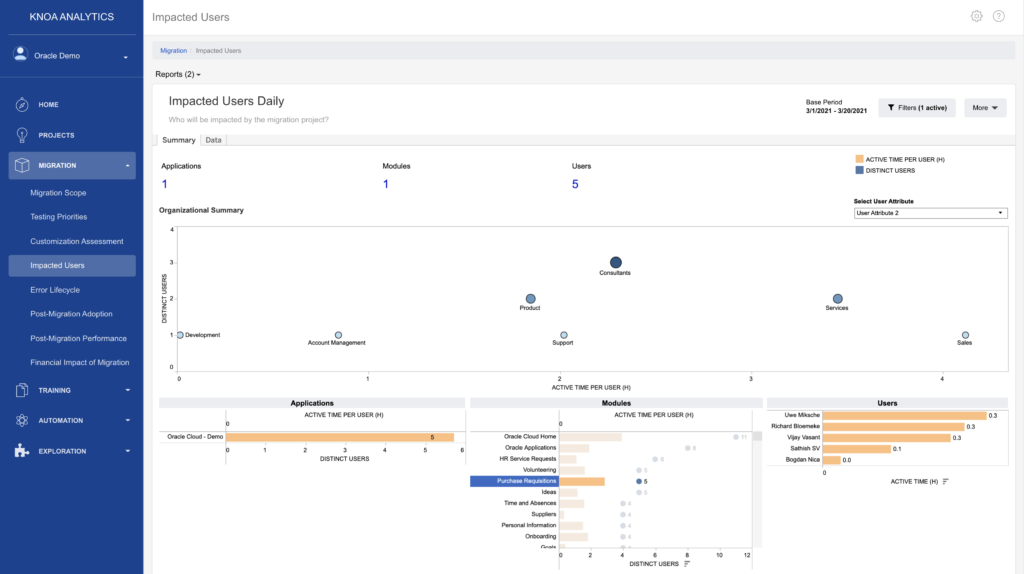Click Active Time Per User legend swatch
Image resolution: width=1024 pixels, height=574 pixels.
pos(859,159)
